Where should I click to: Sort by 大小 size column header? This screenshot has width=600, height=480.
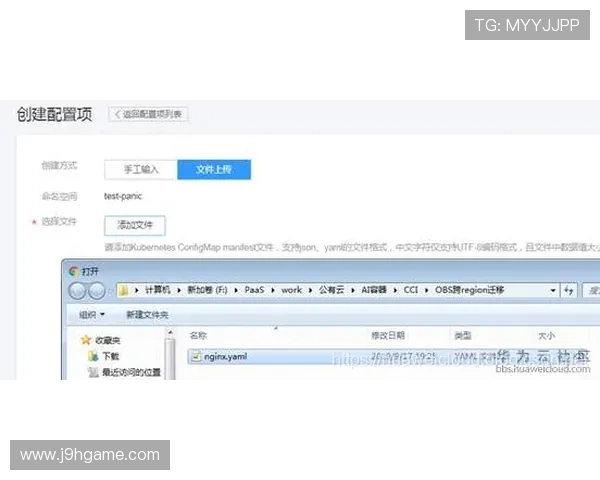[x=546, y=336]
